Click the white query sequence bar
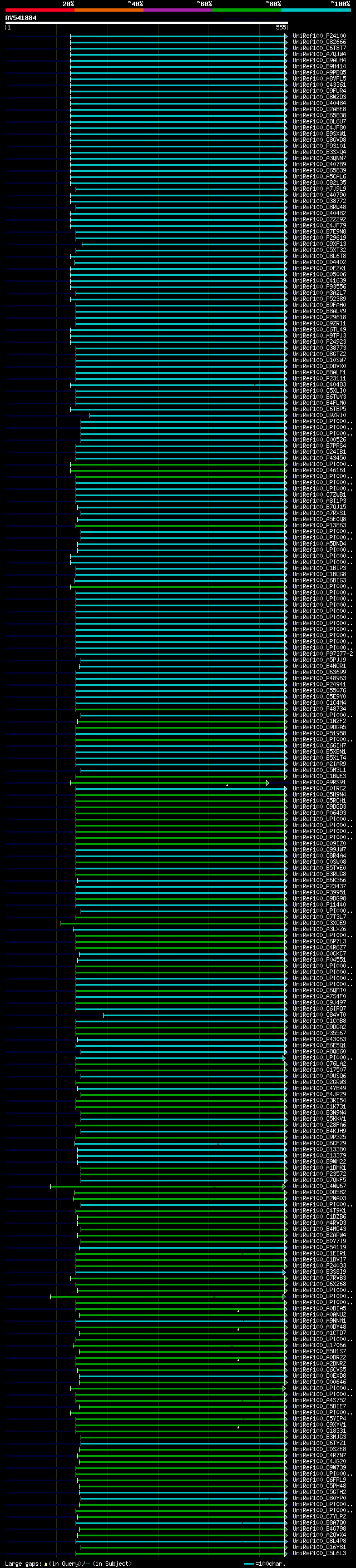 [x=146, y=23]
